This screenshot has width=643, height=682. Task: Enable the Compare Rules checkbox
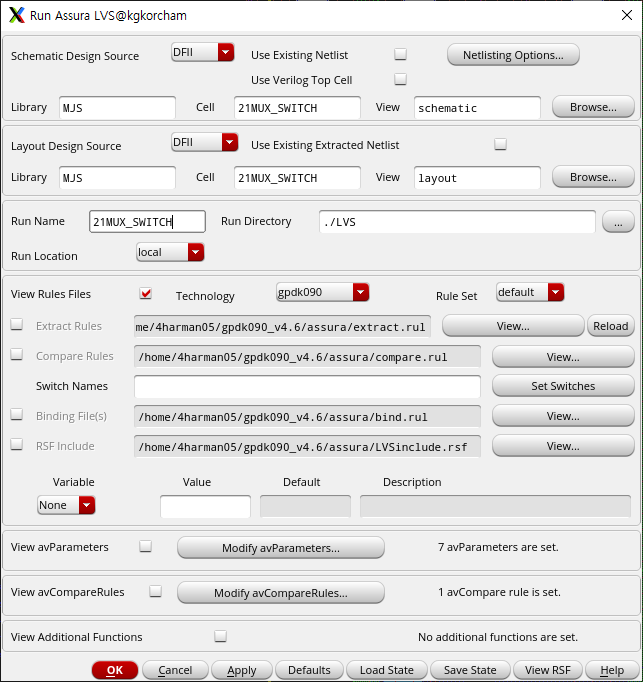(x=17, y=354)
